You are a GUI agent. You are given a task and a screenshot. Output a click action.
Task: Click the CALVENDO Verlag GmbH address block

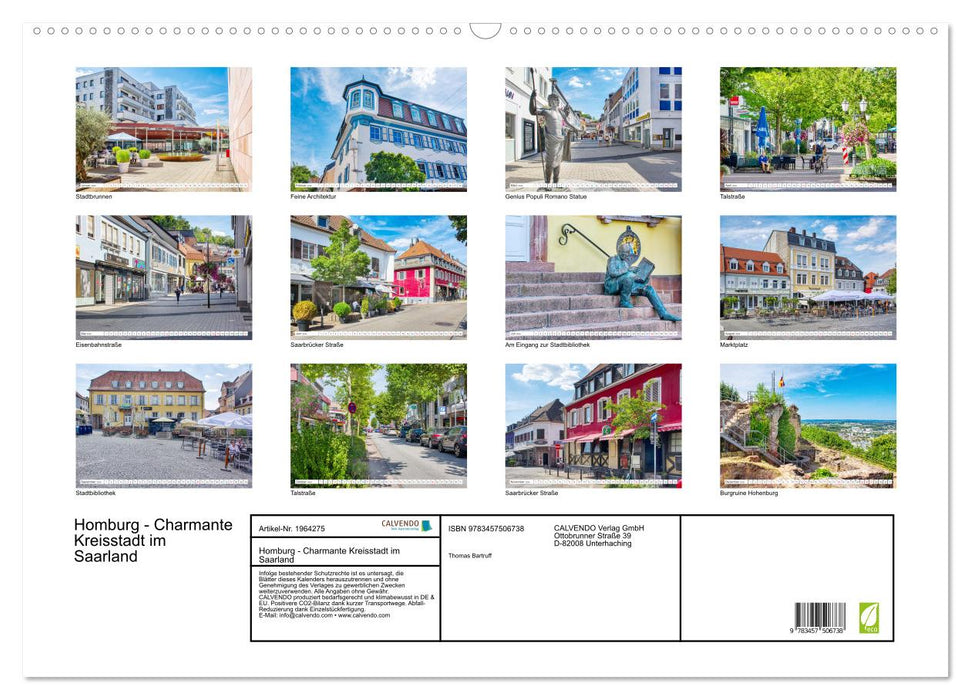pos(600,535)
